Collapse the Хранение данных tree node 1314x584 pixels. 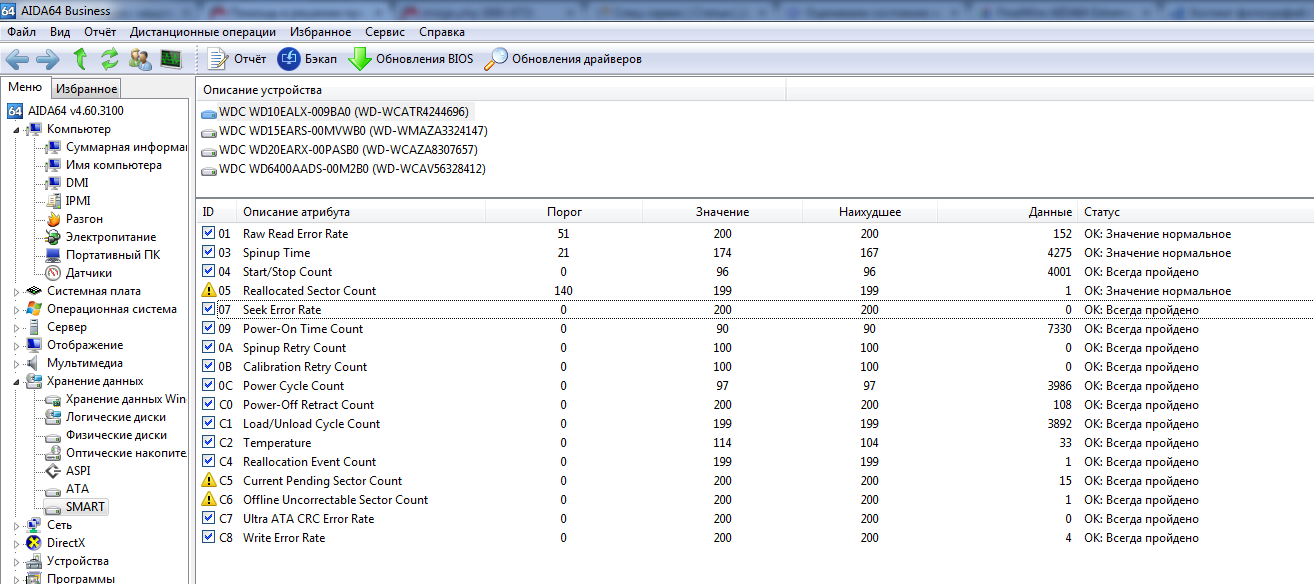click(16, 381)
